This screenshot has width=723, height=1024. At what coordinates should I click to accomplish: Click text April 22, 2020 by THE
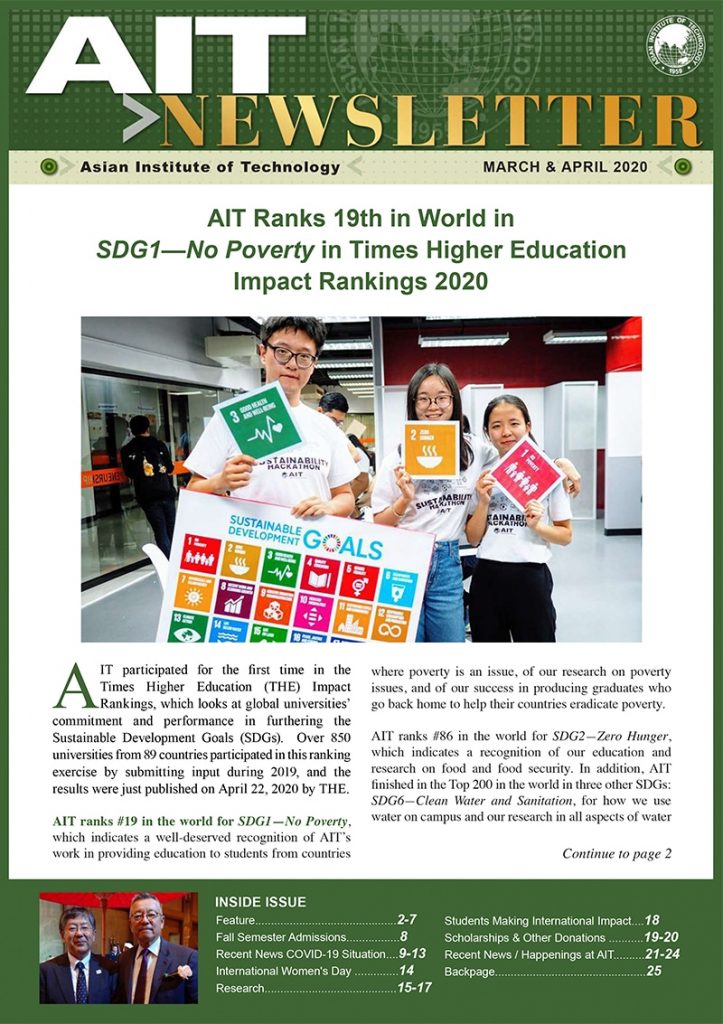[284, 788]
